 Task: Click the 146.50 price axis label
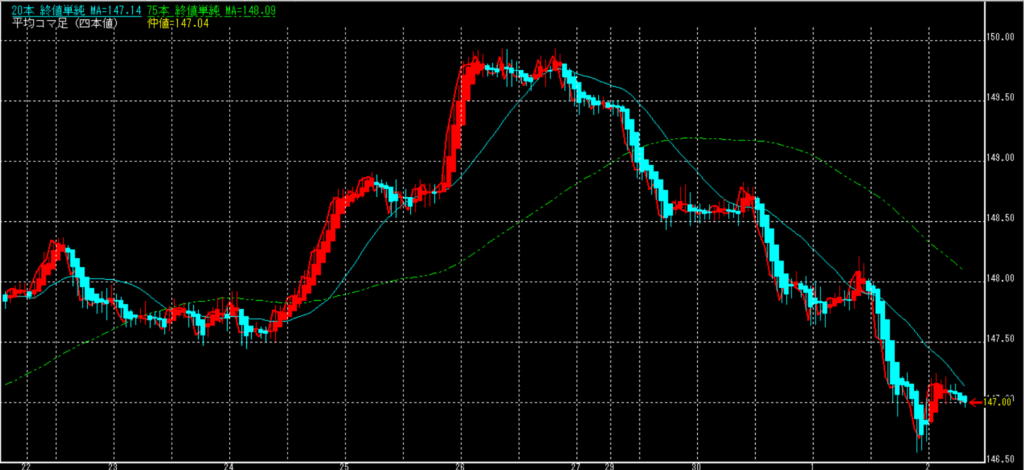[1000, 460]
